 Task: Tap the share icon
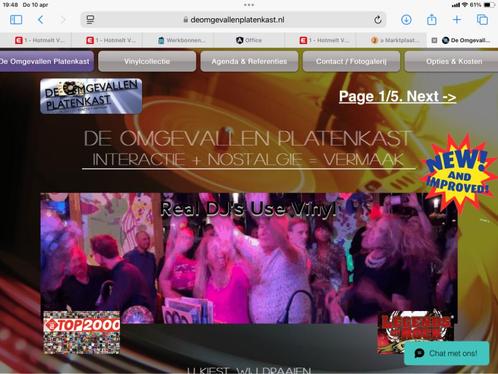point(432,19)
